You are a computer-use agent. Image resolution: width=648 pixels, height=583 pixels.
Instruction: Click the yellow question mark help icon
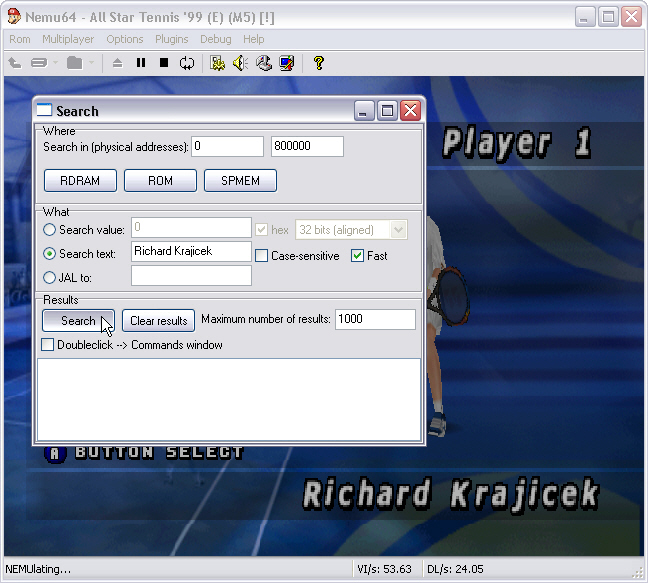click(x=319, y=63)
